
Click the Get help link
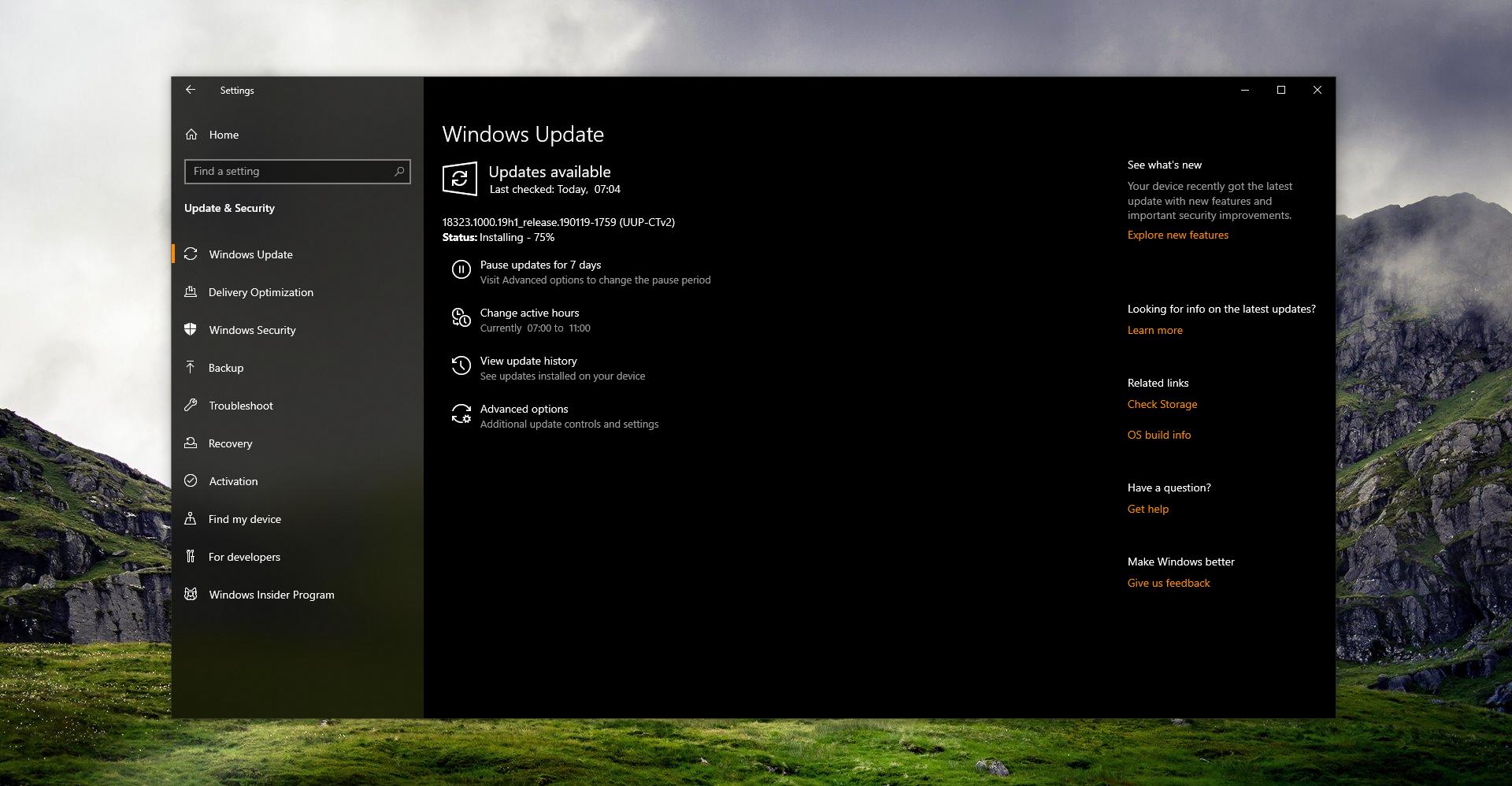pos(1147,509)
